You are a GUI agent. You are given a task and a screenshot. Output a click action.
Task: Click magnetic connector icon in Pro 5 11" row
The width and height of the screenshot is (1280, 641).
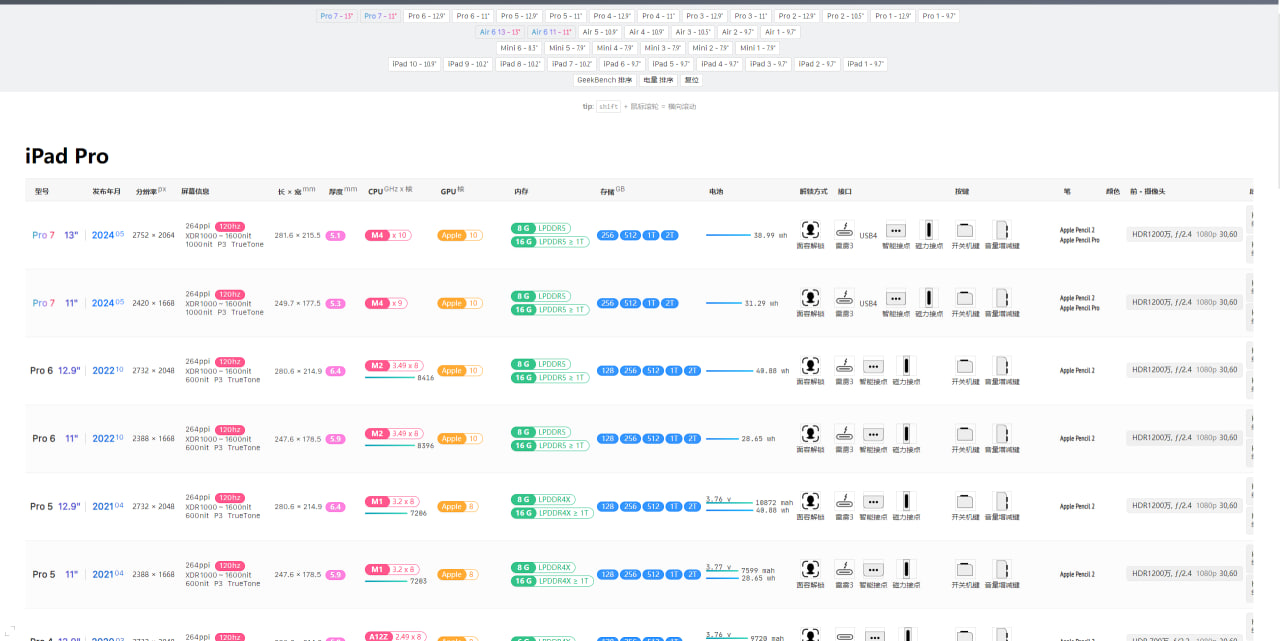[906, 569]
